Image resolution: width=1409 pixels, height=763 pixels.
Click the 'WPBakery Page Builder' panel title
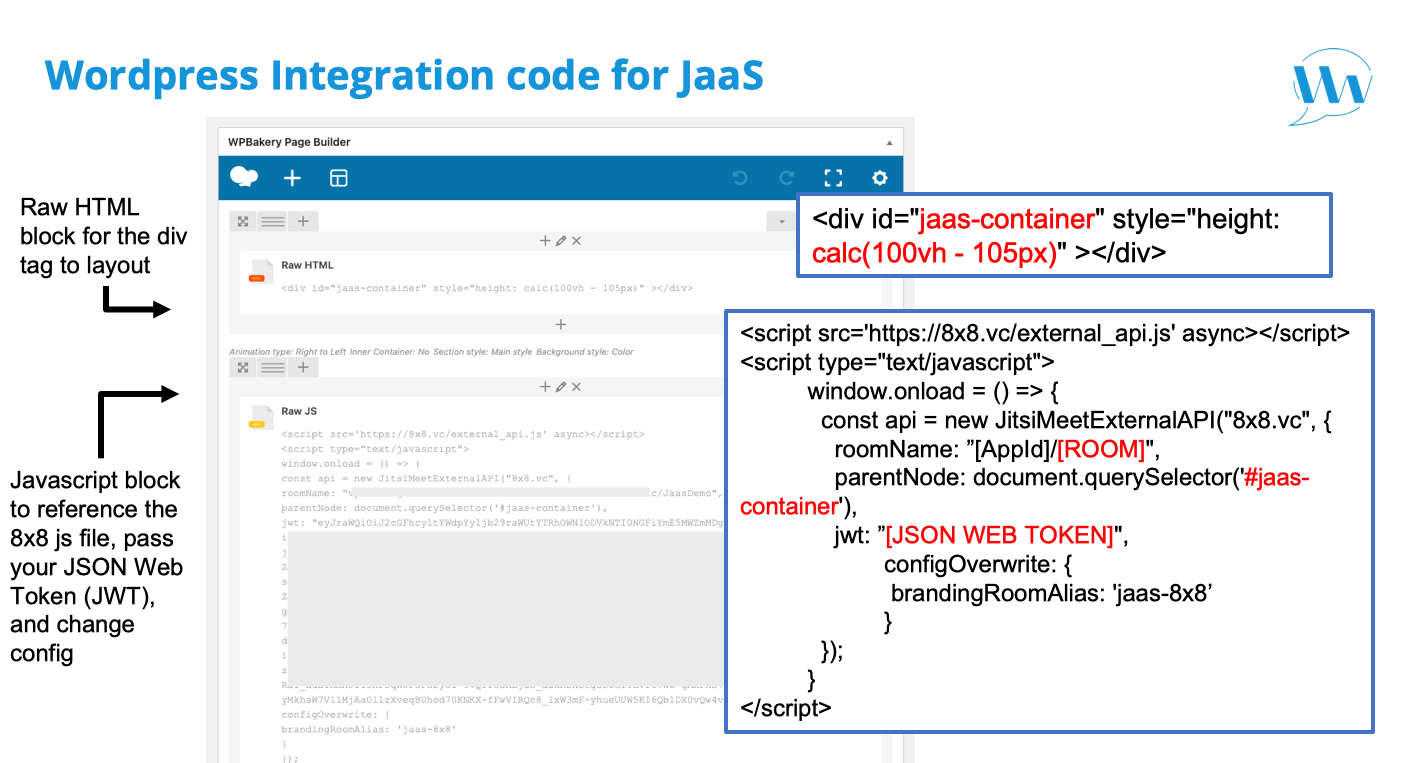tap(289, 143)
